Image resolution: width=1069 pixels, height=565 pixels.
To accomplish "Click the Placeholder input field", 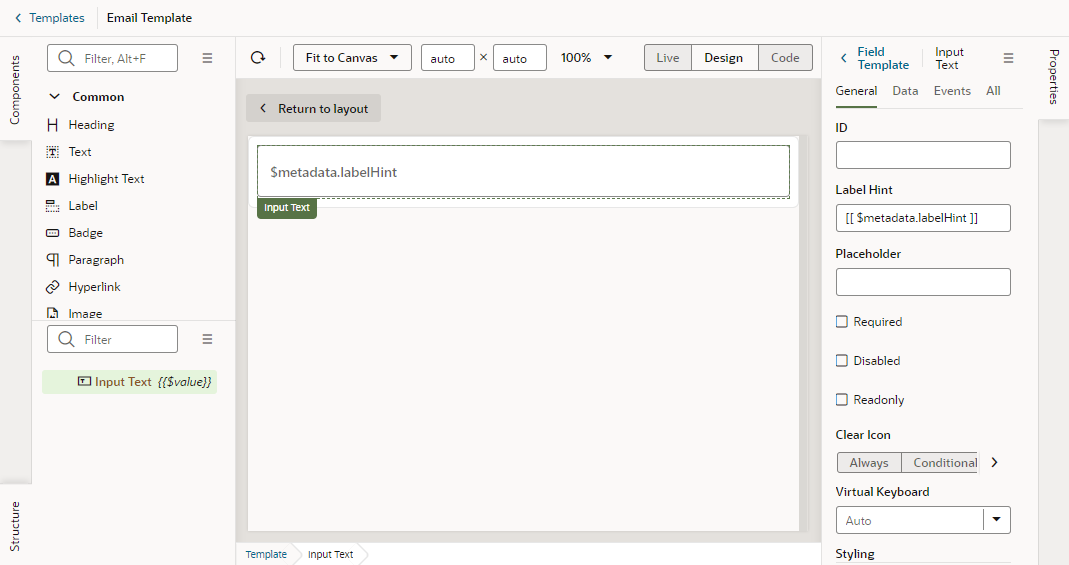I will coord(923,281).
